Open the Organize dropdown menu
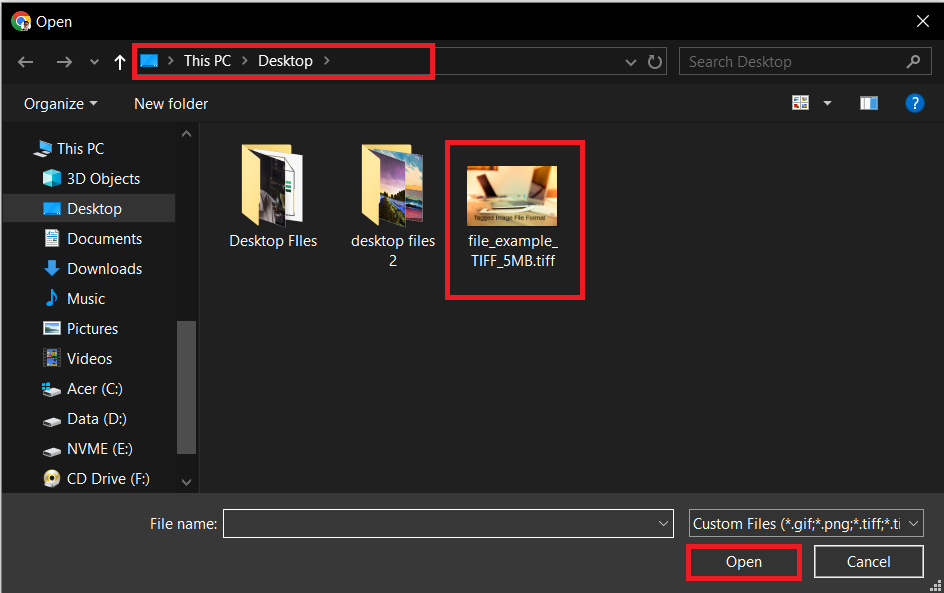This screenshot has width=944, height=593. coord(60,103)
